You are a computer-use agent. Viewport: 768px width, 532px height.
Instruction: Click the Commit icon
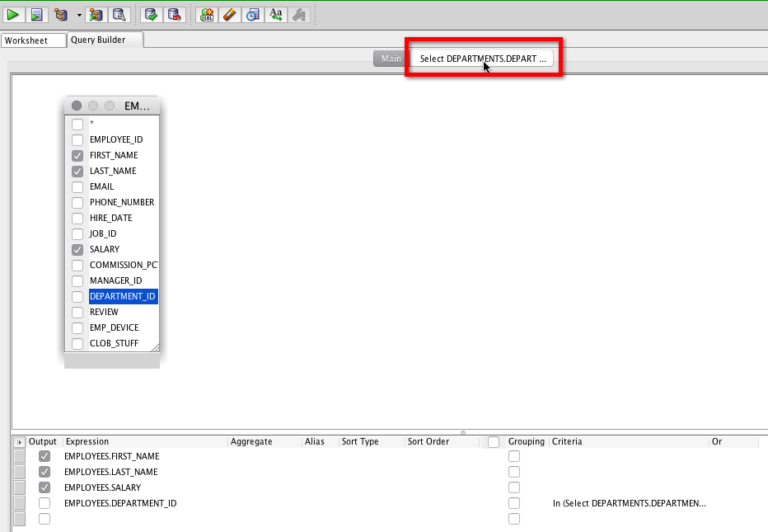151,15
